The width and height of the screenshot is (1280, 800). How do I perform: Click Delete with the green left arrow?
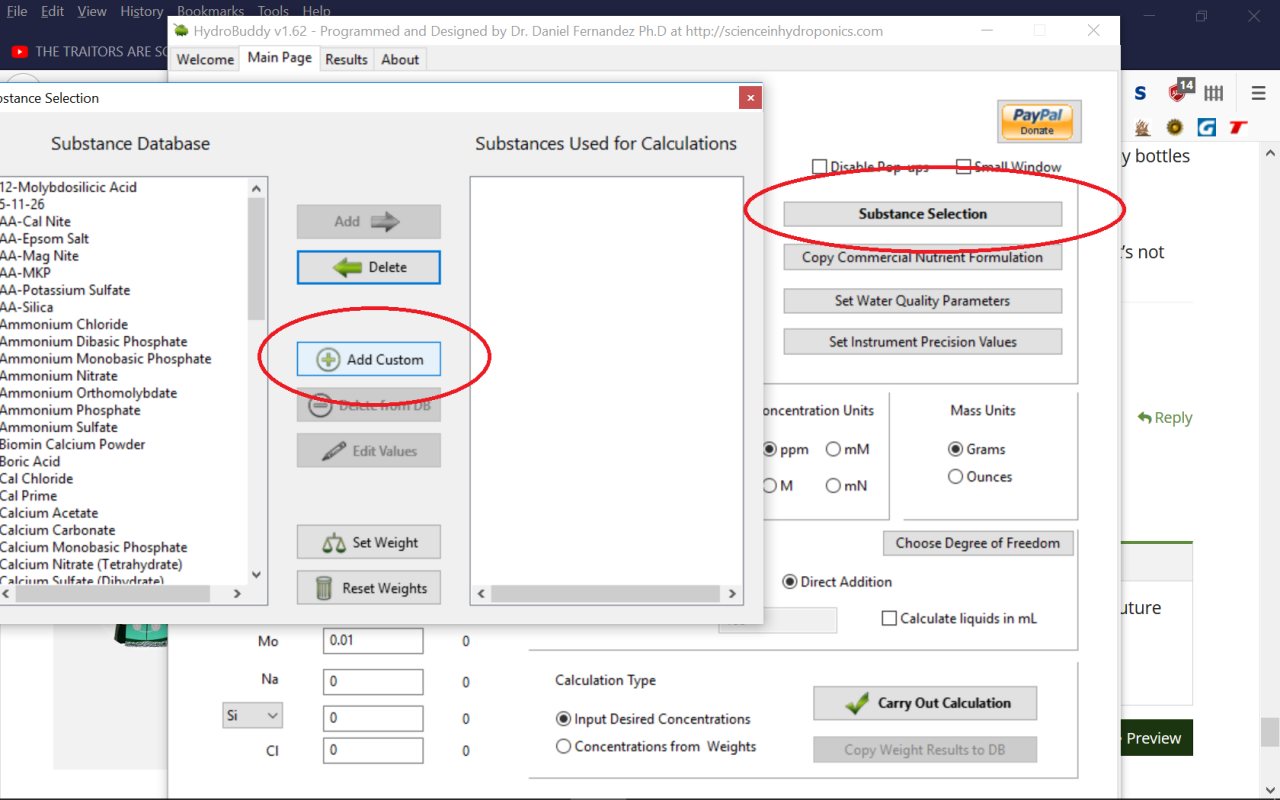tap(369, 267)
